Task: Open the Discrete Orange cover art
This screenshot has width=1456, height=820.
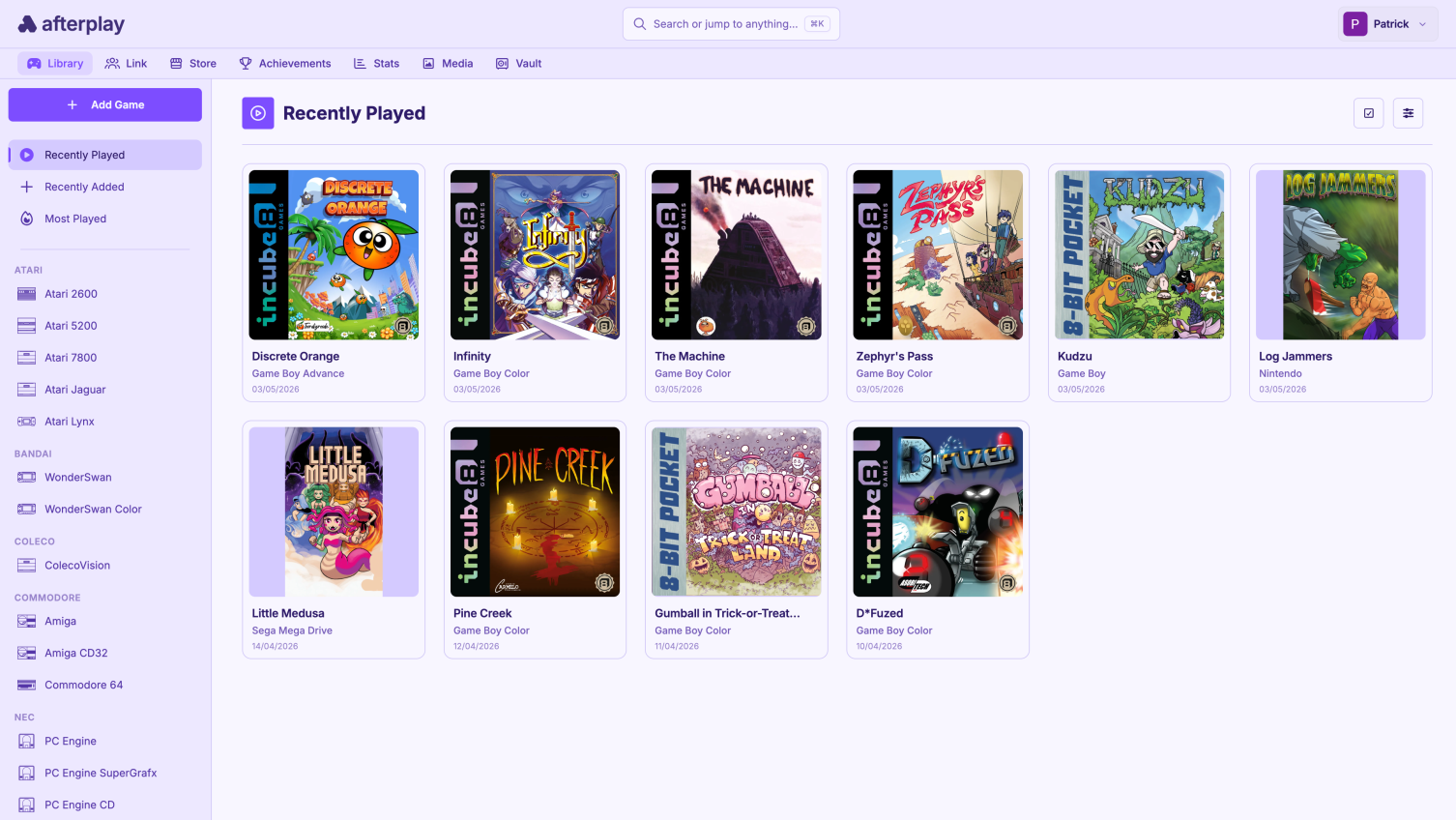Action: tap(334, 255)
